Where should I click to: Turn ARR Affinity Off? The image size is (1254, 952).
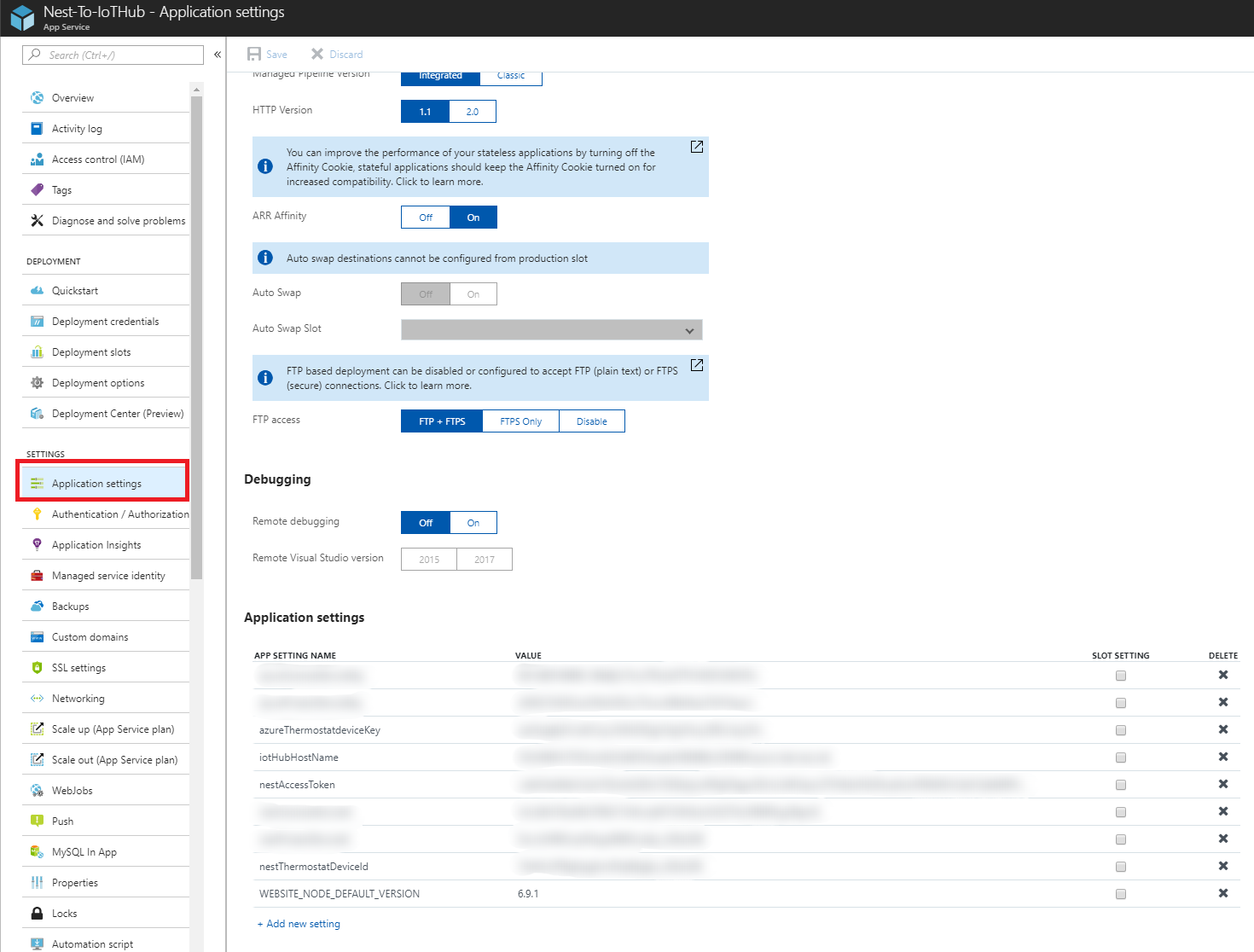(x=426, y=218)
